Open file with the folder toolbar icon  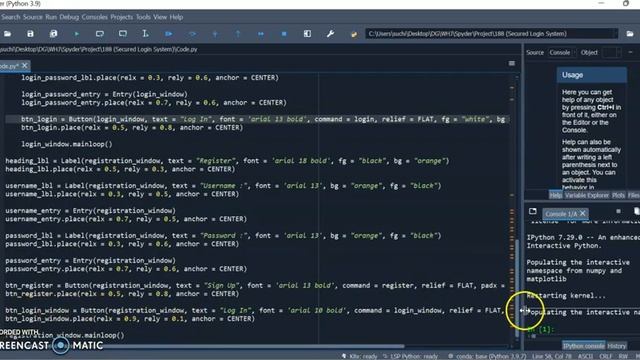pos(7,34)
